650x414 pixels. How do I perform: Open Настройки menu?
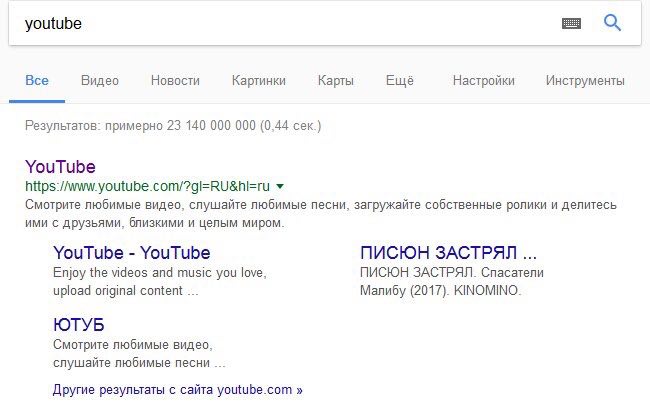point(483,80)
